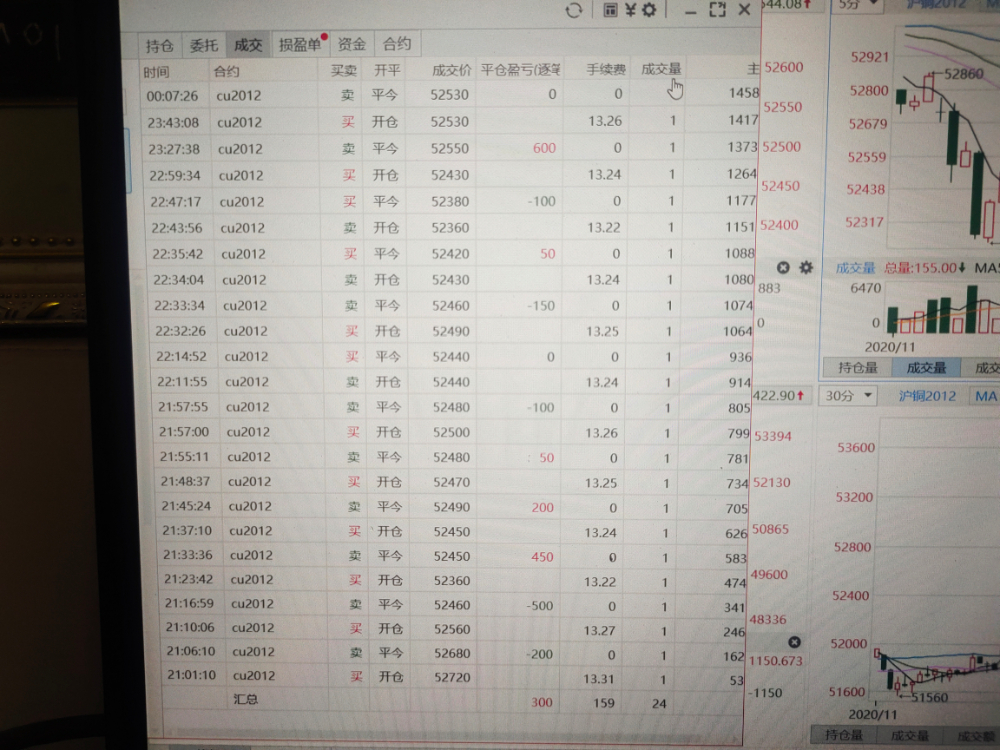This screenshot has height=750, width=1000.
Task: Select the trade time 23:43:08
Action: [x=173, y=122]
